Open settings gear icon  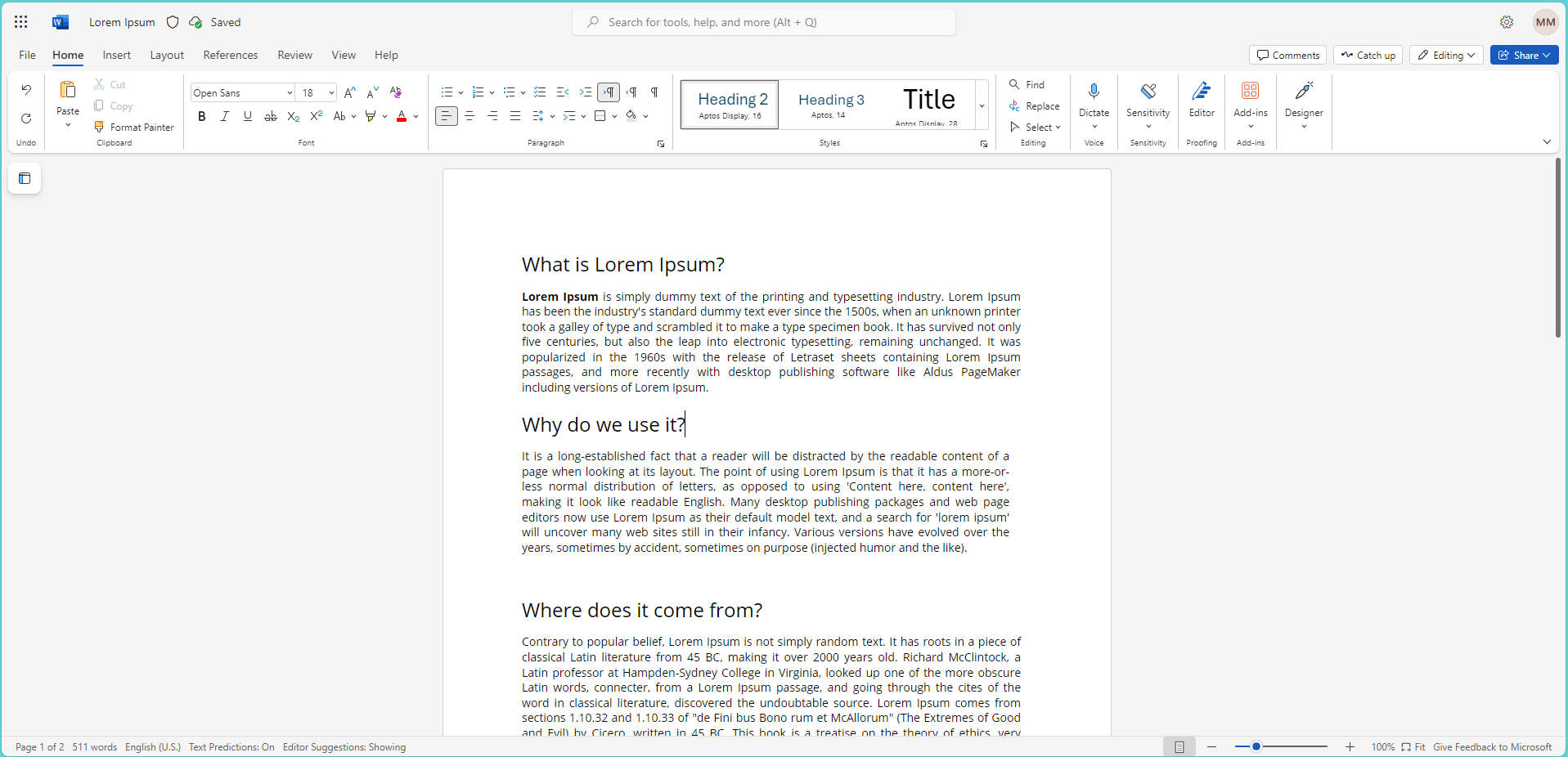[x=1507, y=22]
